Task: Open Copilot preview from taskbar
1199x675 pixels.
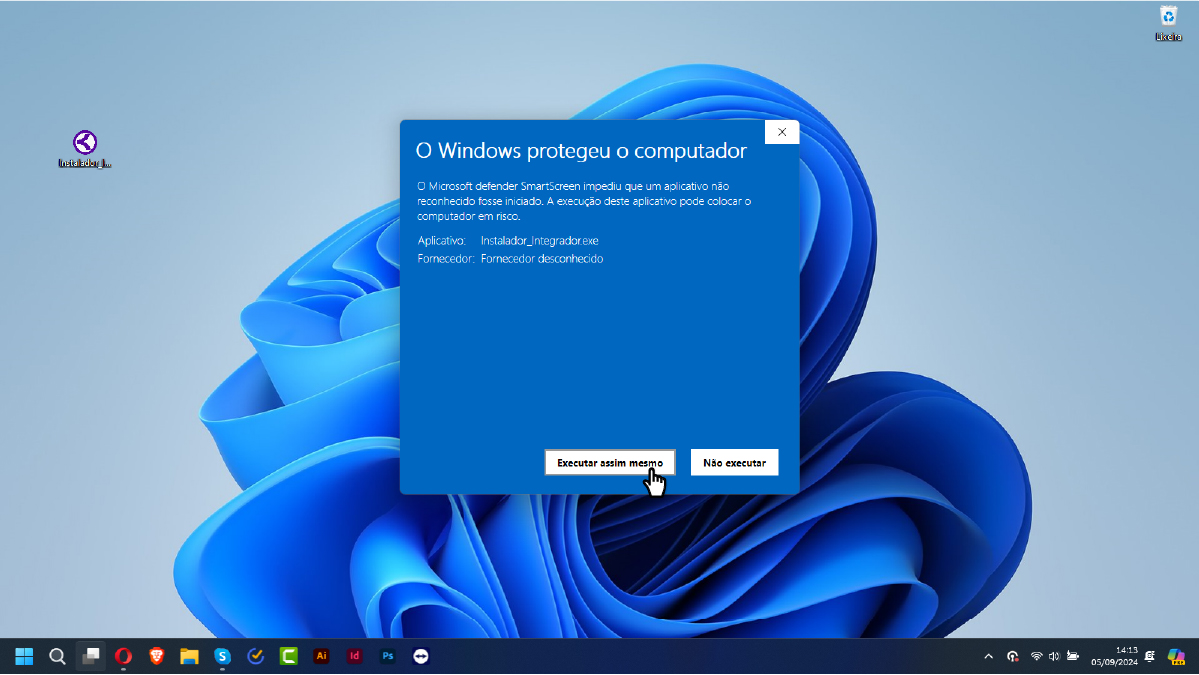Action: [1176, 656]
